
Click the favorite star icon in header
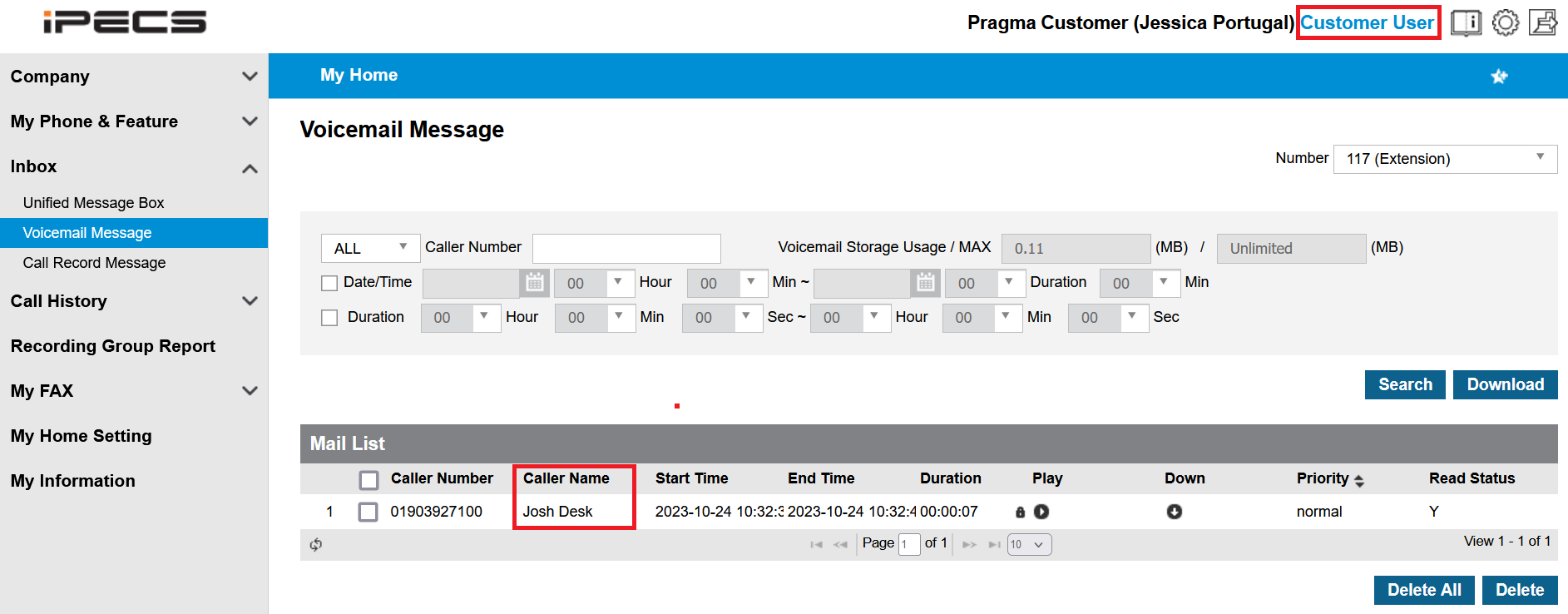pyautogui.click(x=1499, y=77)
